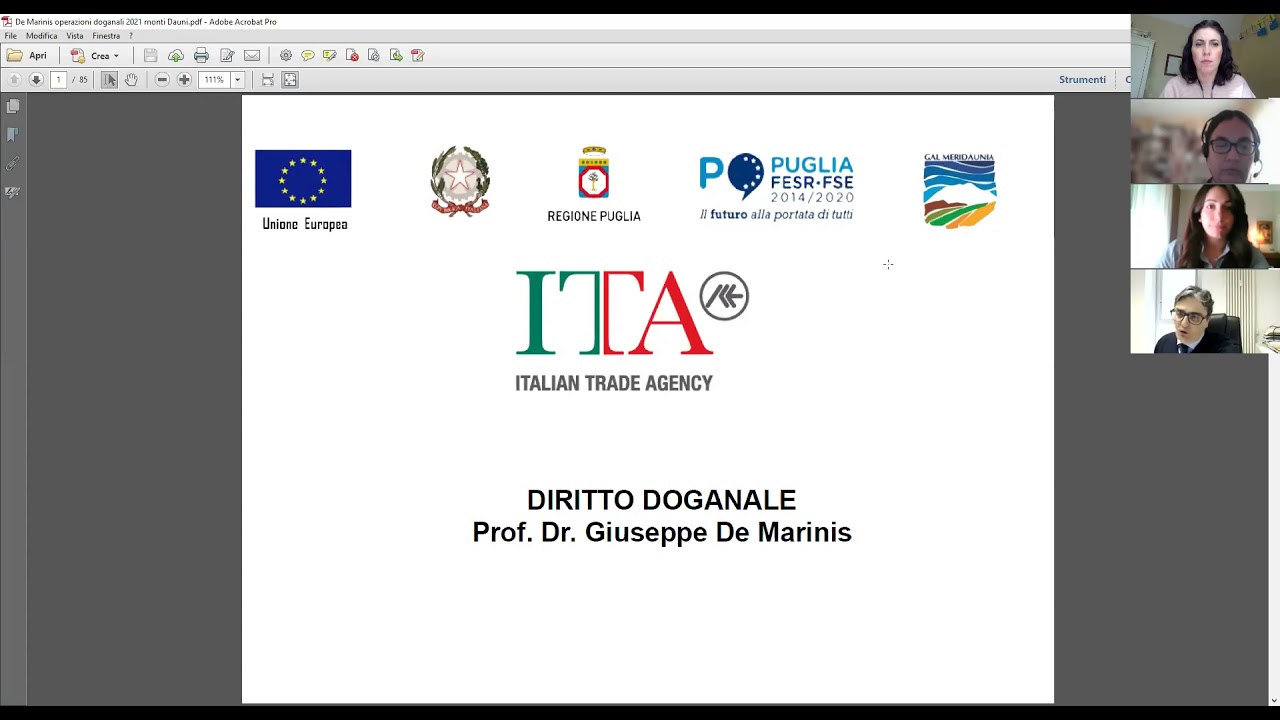Image resolution: width=1280 pixels, height=720 pixels.
Task: Choose the Select tool arrow cursor
Action: click(x=110, y=80)
